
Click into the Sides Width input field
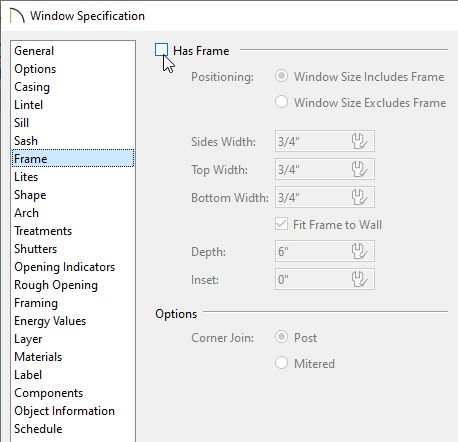coord(325,141)
